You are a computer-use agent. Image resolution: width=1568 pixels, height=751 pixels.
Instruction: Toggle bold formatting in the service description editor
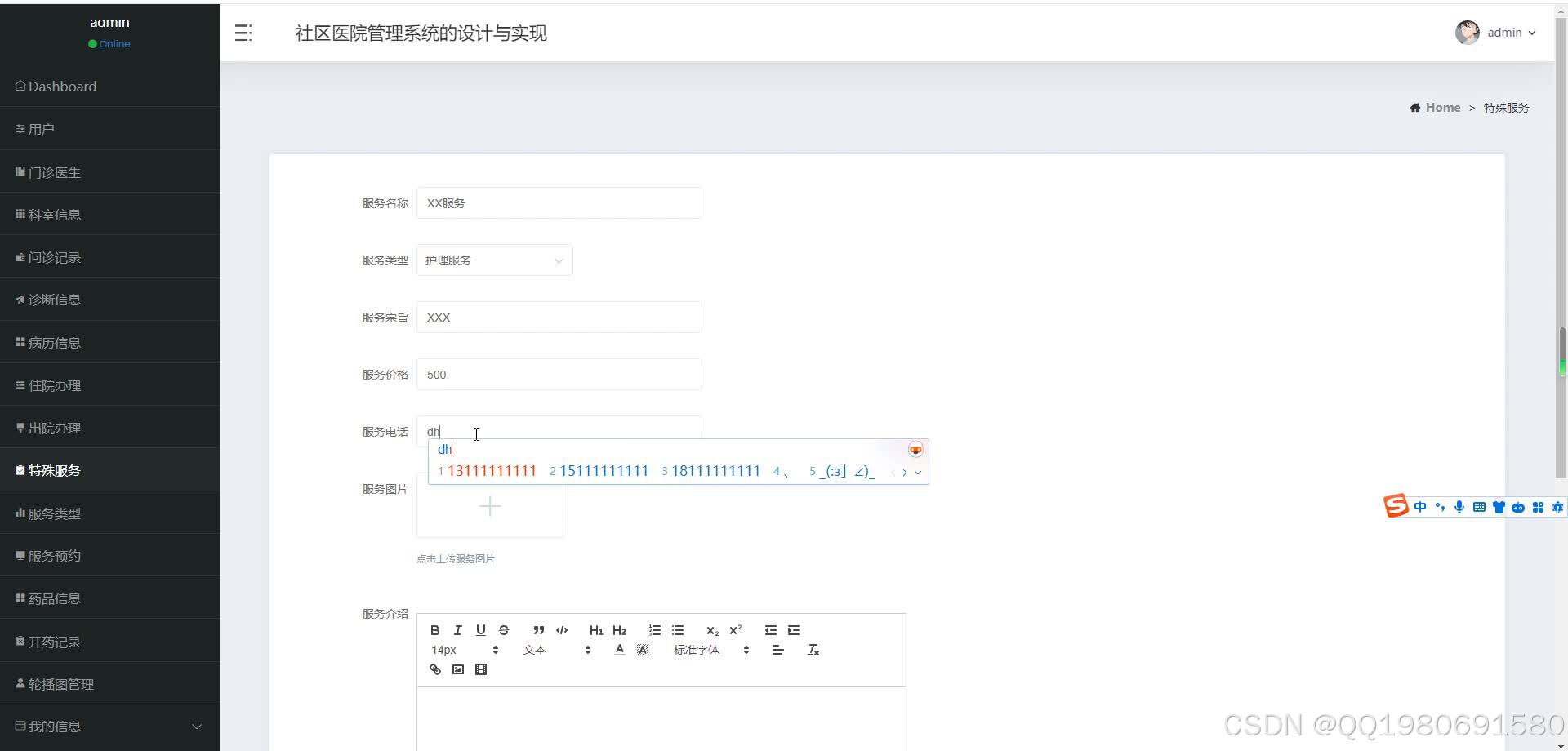(435, 629)
